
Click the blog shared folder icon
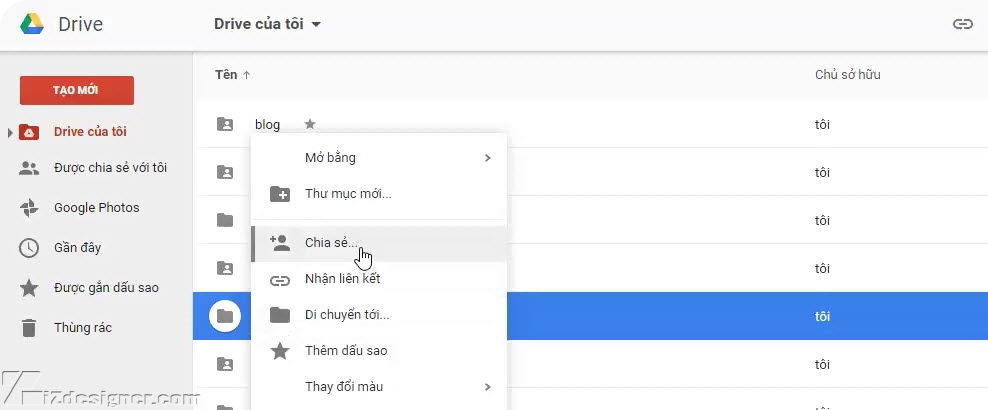225,124
